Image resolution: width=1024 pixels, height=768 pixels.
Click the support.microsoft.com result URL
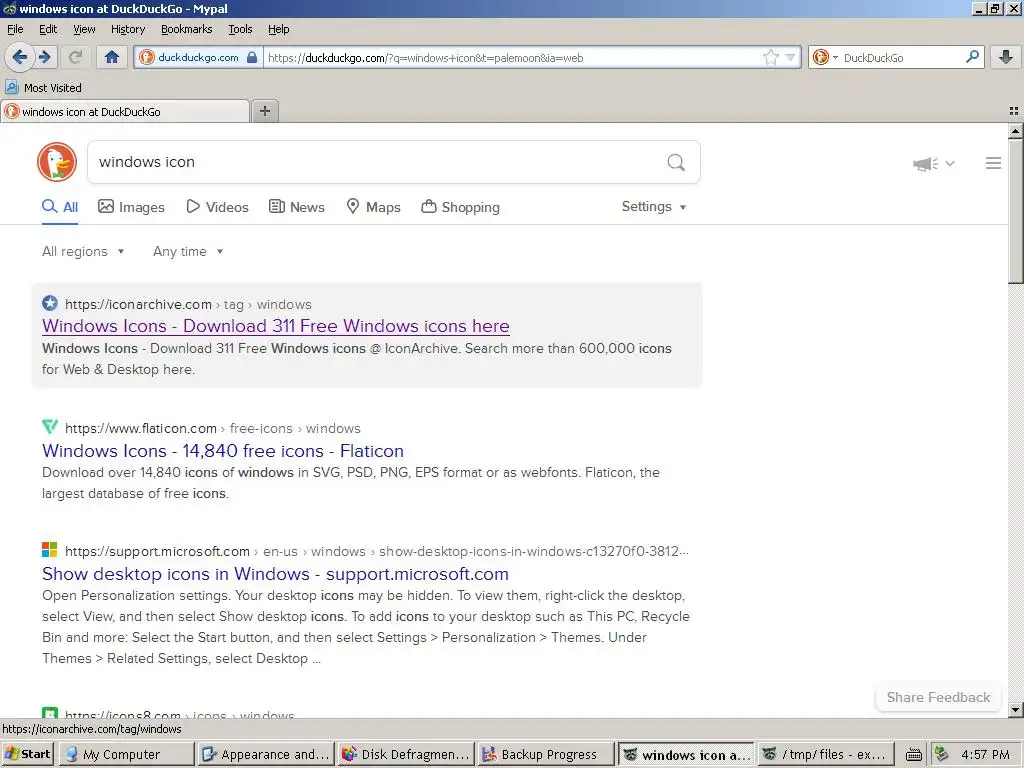point(377,551)
